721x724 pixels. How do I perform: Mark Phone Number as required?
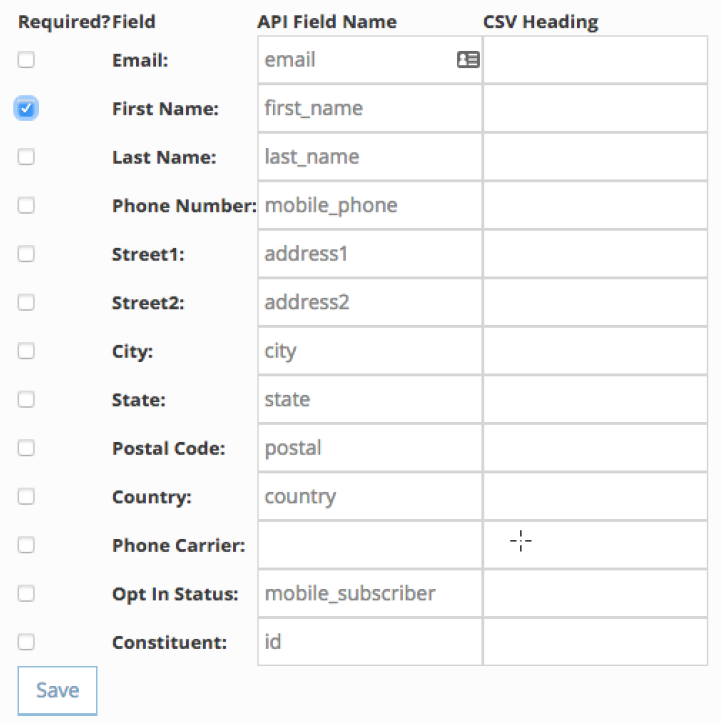point(26,205)
